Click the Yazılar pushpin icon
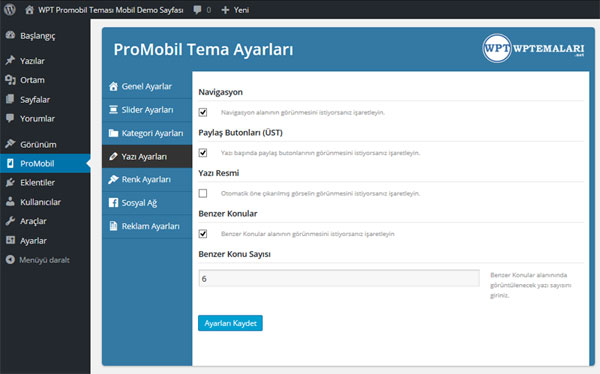Viewport: 600px width, 374px height. click(10, 60)
